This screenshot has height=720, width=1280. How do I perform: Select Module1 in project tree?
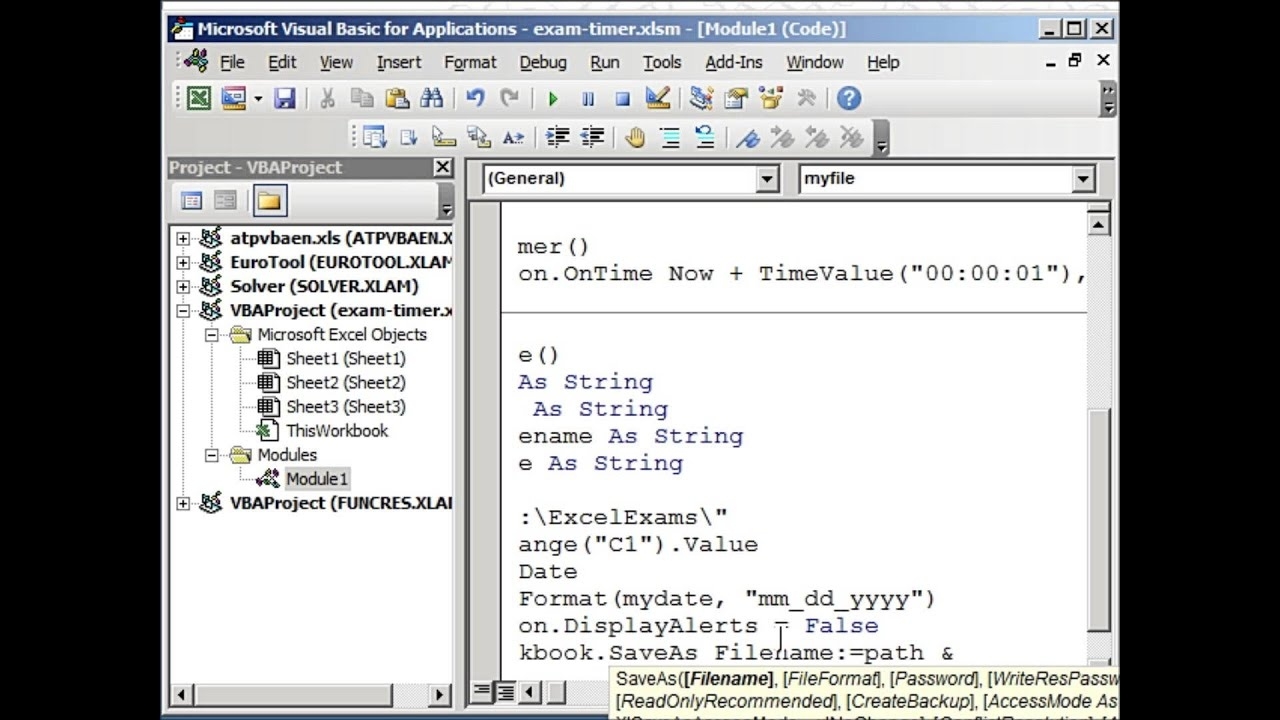[x=316, y=478]
